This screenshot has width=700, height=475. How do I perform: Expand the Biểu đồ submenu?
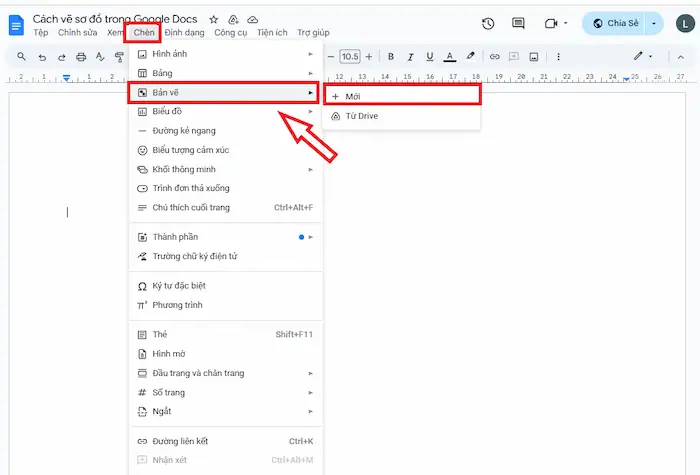(x=225, y=112)
